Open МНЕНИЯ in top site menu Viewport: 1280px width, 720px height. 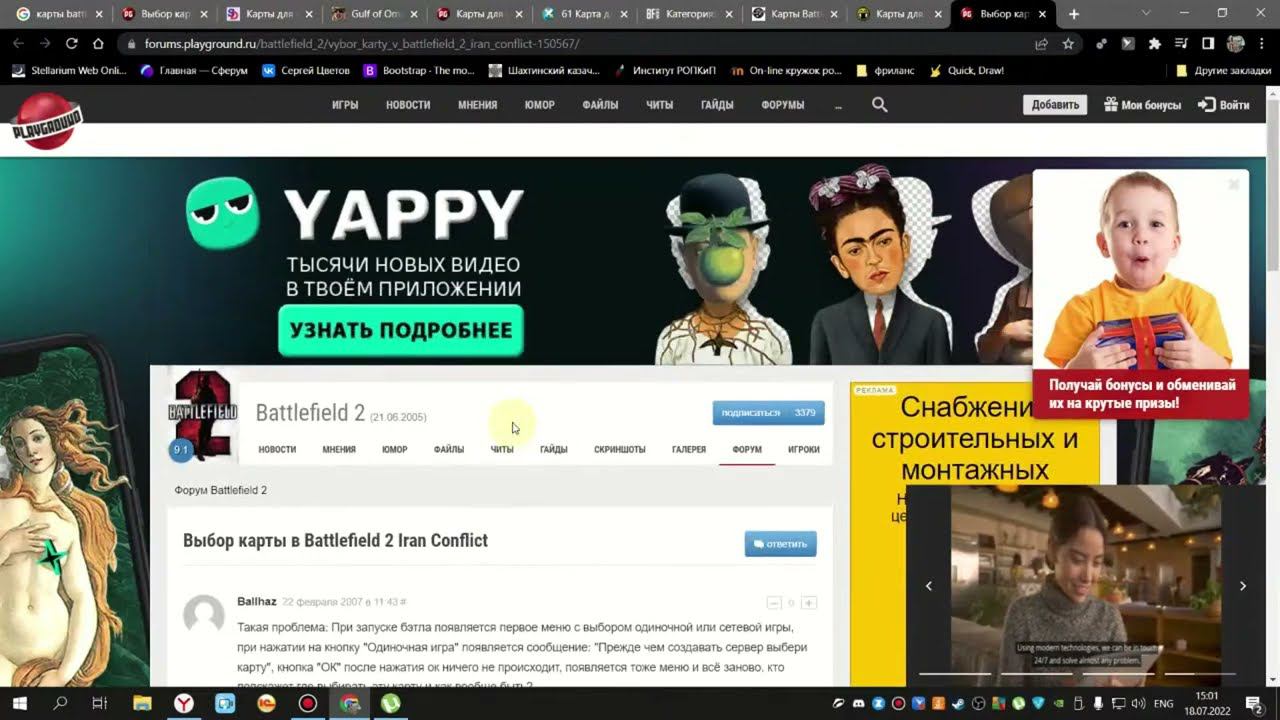(x=478, y=105)
